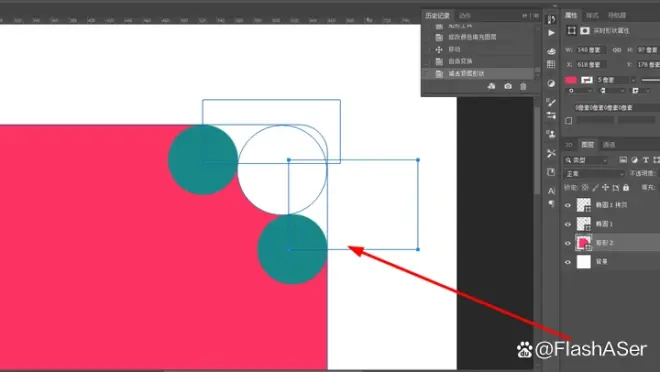Open the Adjustments circle icon in collapsed dock
The image size is (660, 372).
[x=551, y=83]
